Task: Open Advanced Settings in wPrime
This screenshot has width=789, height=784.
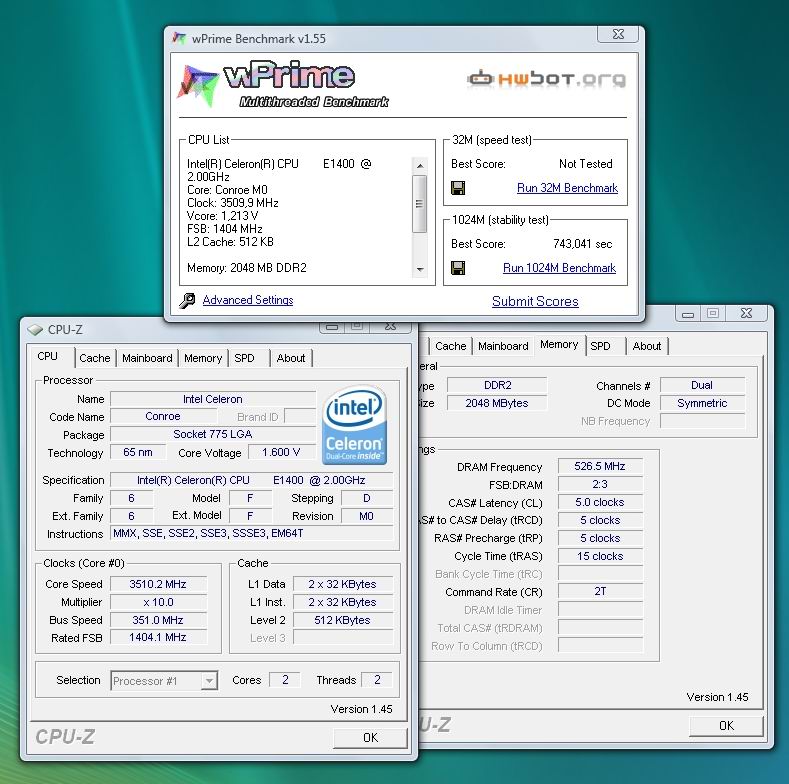Action: 248,300
